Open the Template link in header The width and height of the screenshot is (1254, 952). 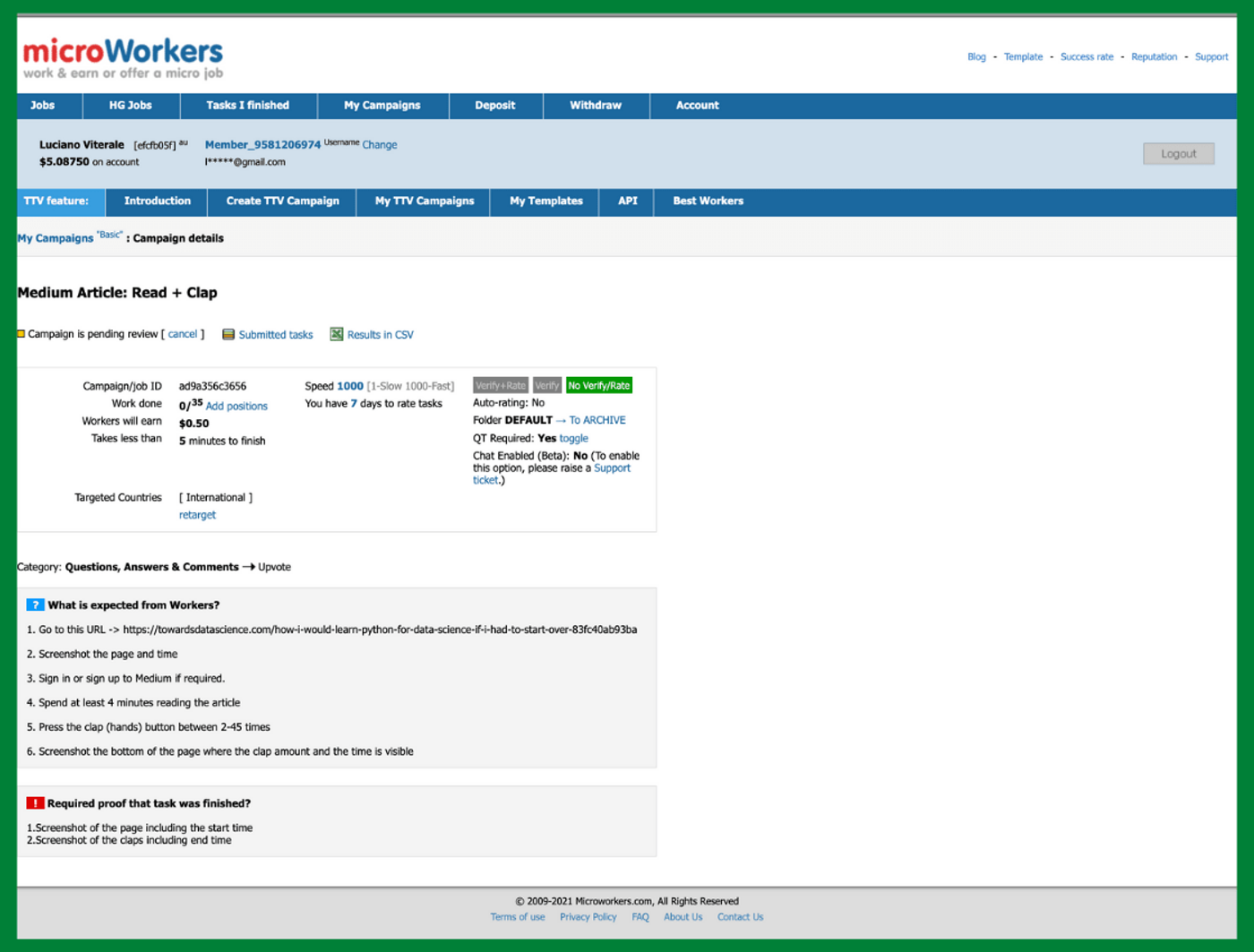pyautogui.click(x=1024, y=57)
